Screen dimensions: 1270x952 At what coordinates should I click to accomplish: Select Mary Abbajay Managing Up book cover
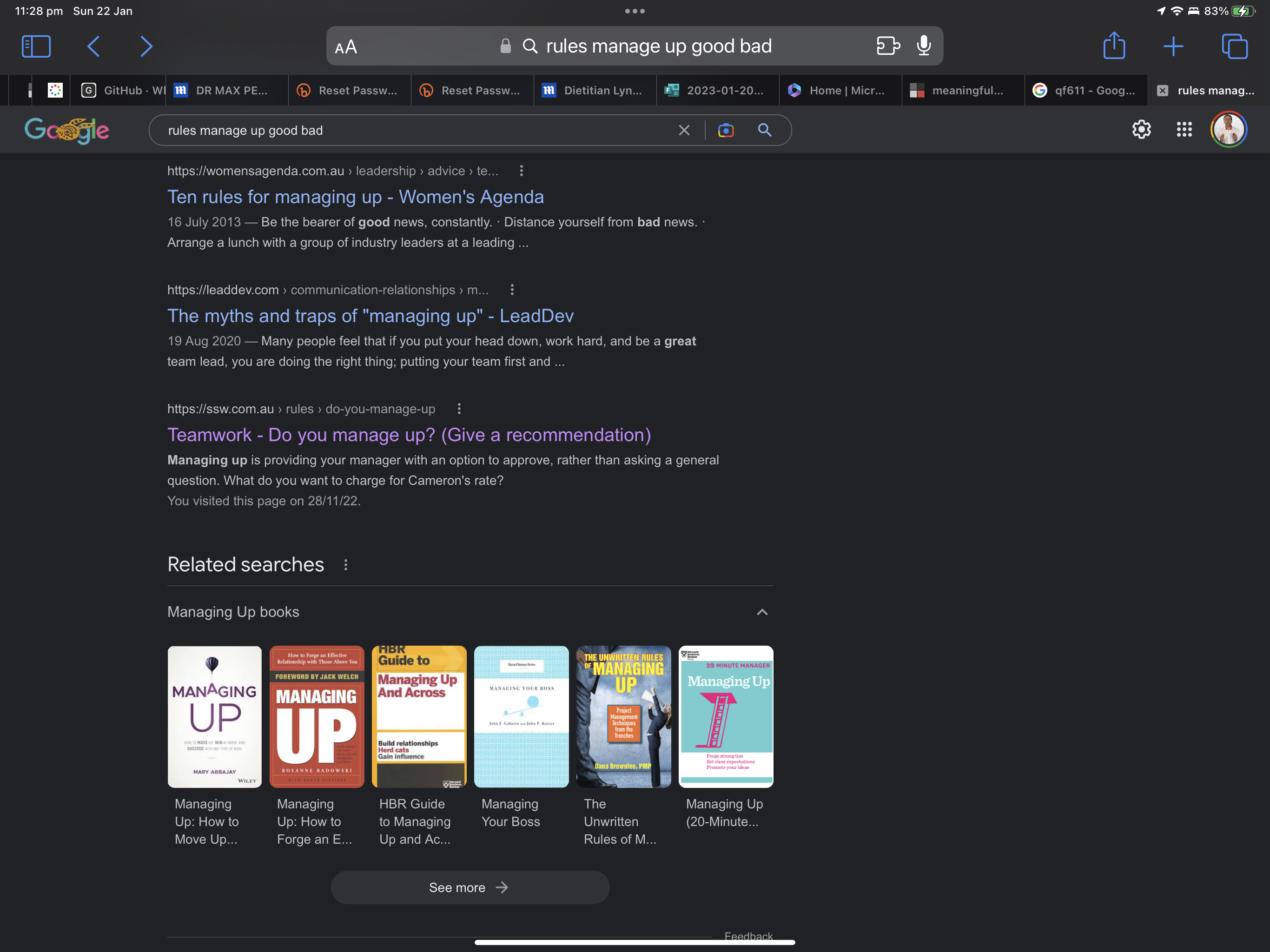coord(215,717)
